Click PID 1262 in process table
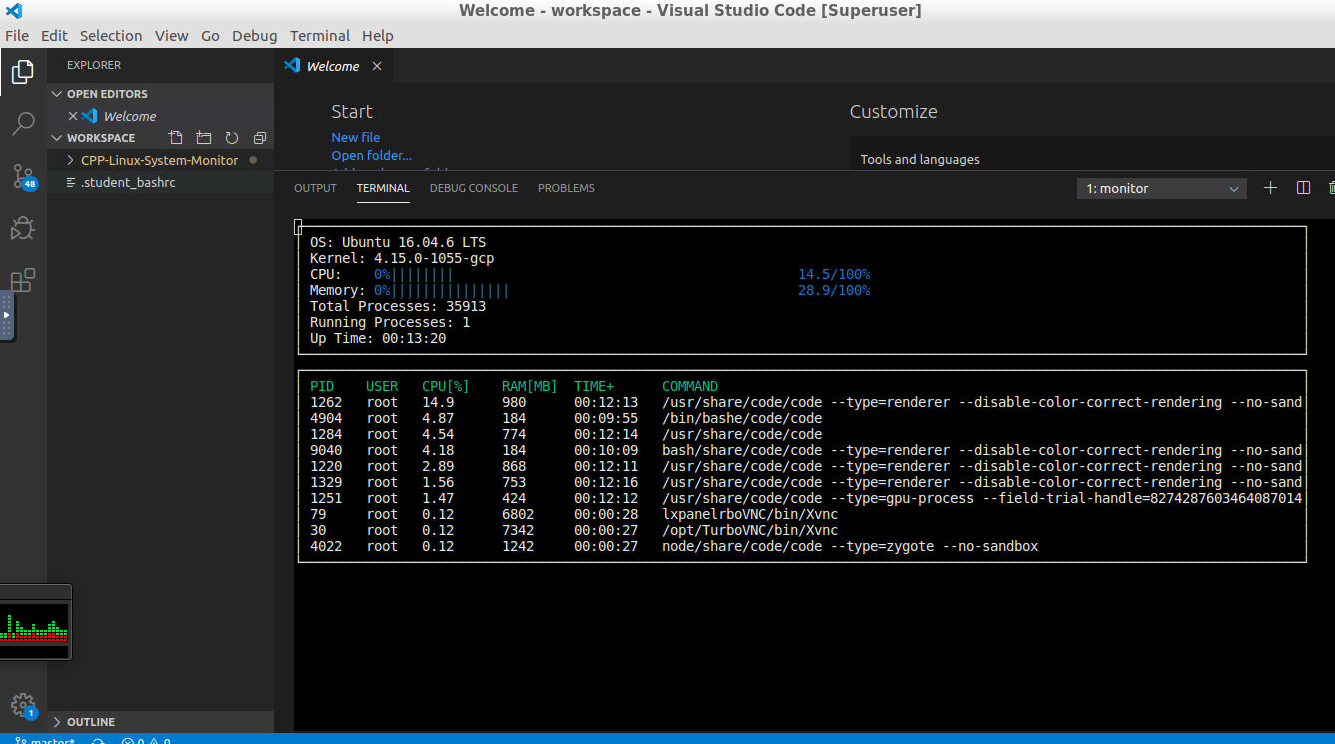This screenshot has height=744, width=1335. coord(326,402)
